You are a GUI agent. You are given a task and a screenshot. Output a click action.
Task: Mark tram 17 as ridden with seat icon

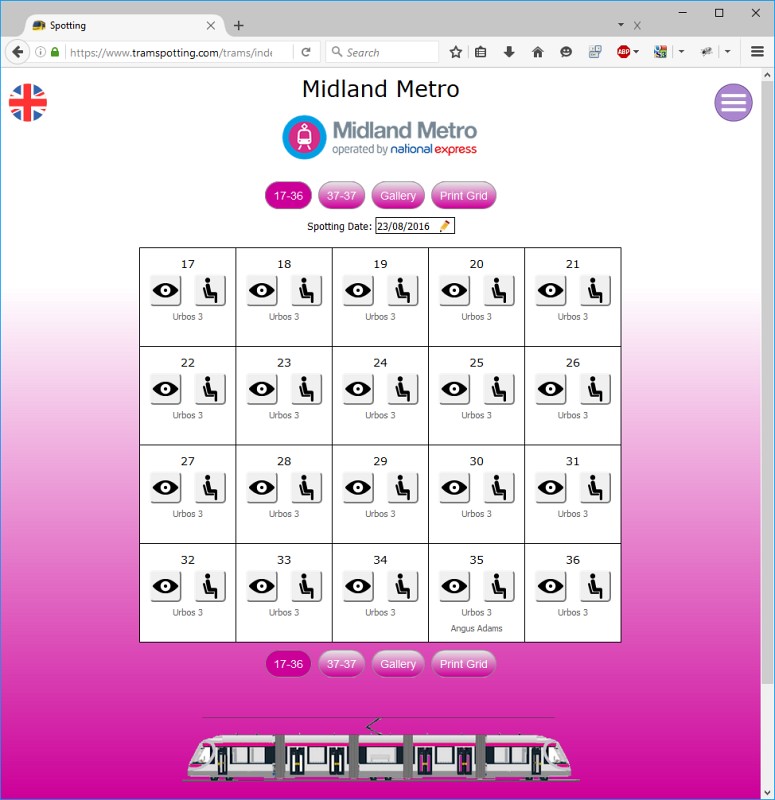210,290
